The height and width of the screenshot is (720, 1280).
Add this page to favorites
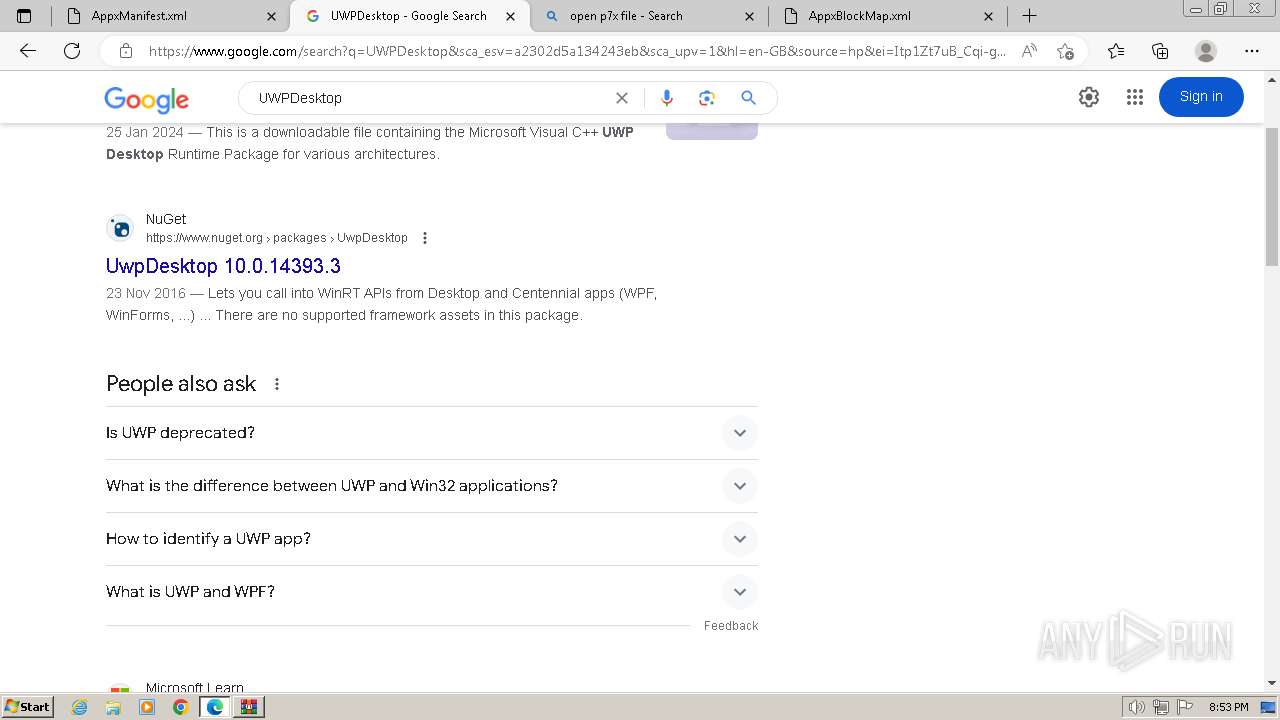pyautogui.click(x=1065, y=51)
